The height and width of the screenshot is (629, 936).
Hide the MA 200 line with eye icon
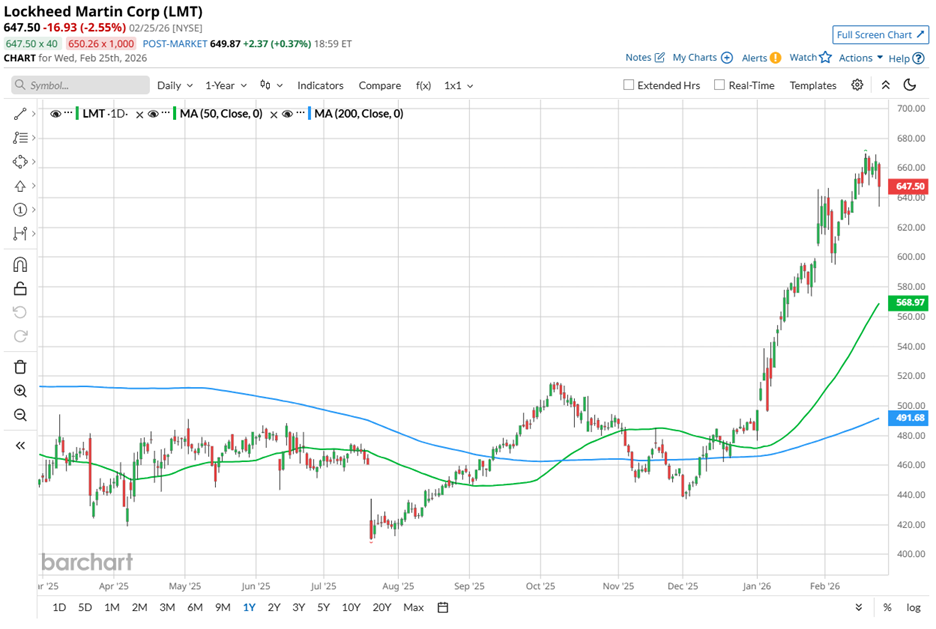[287, 114]
